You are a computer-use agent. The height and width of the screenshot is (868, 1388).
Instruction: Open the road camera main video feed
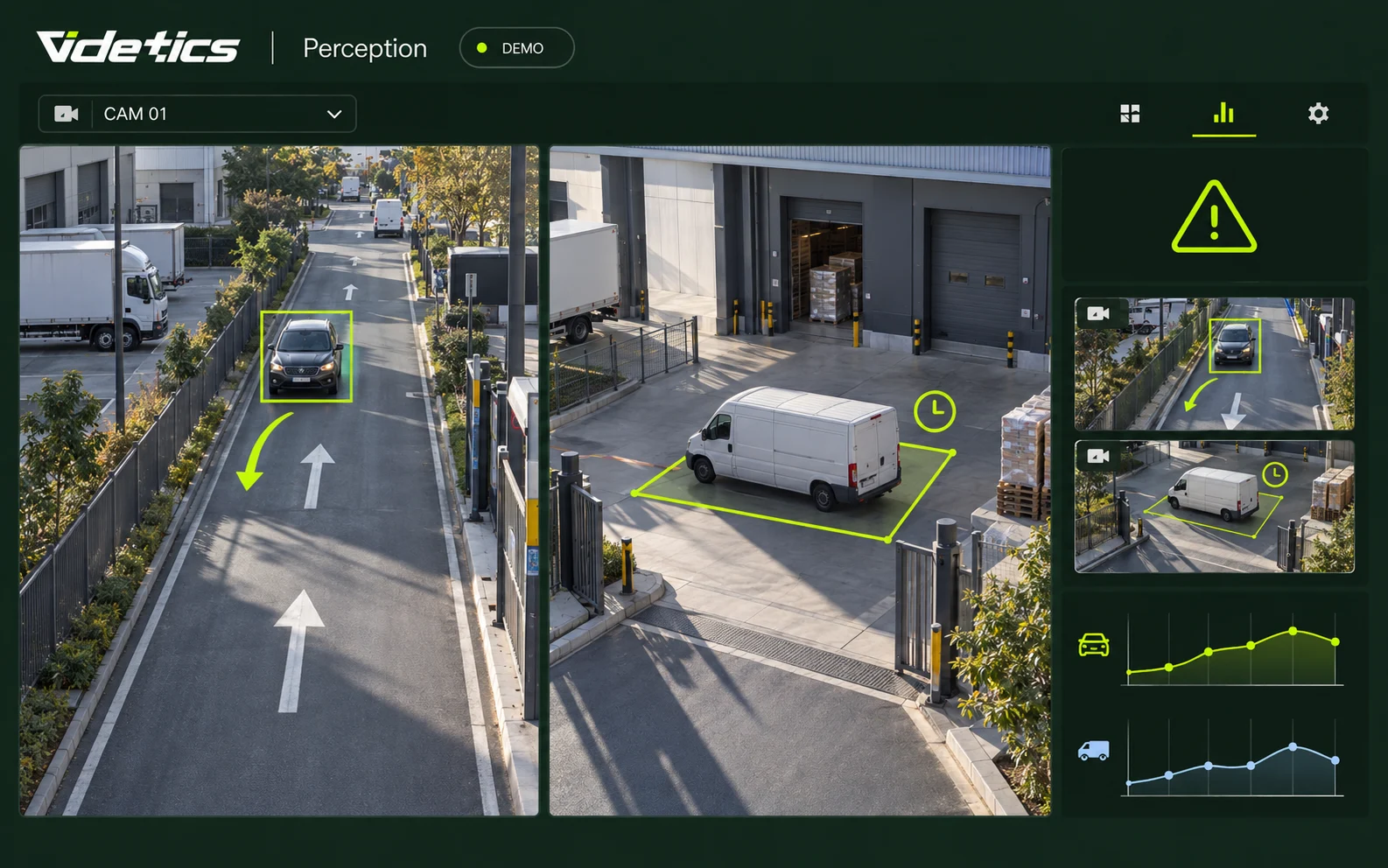[x=279, y=480]
